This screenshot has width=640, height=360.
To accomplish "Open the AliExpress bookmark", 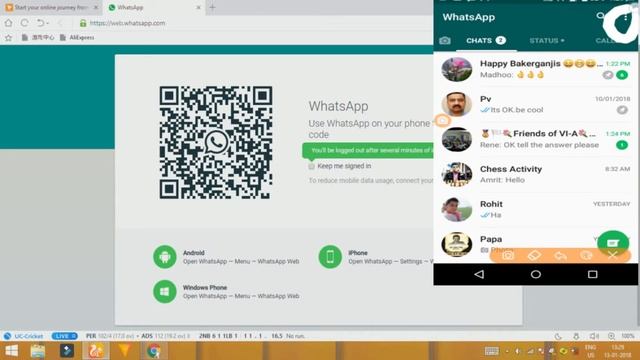I will 77,38.
